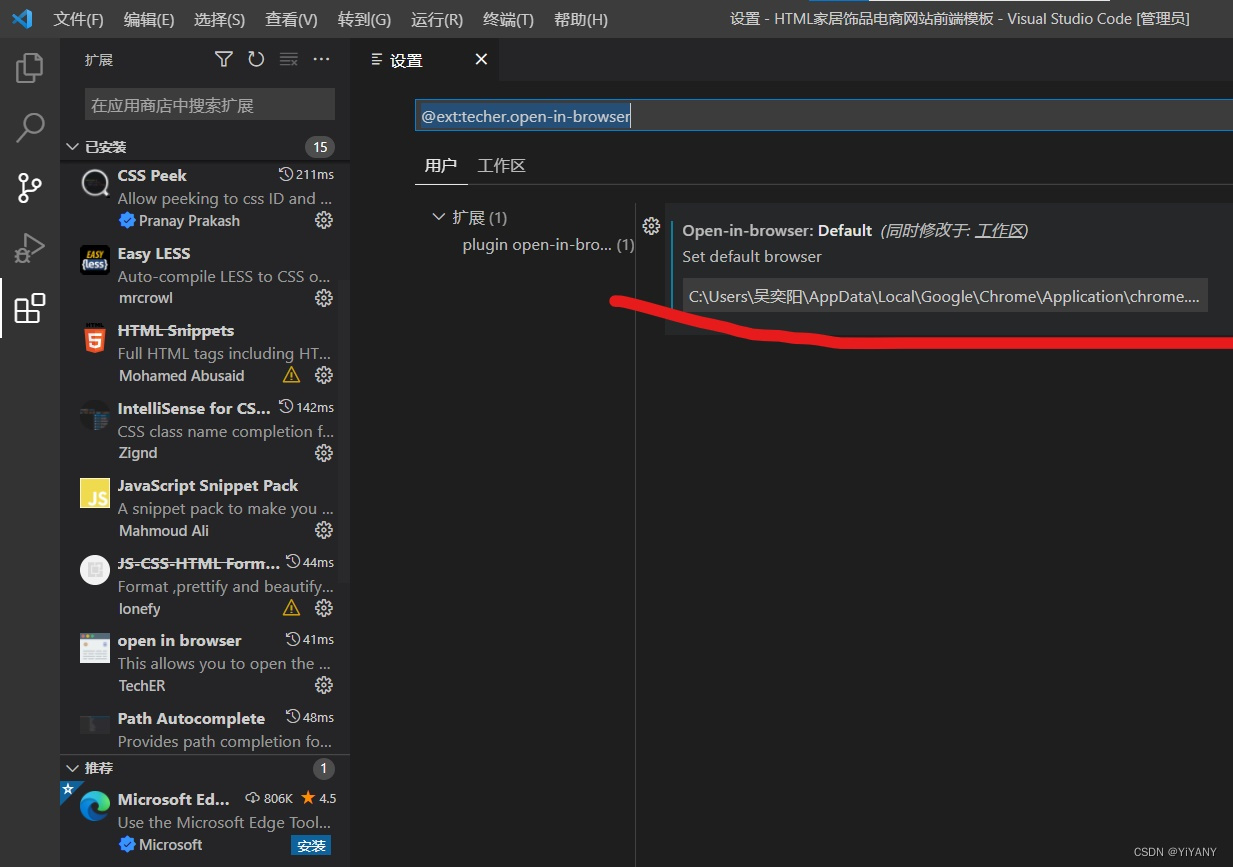Open the manage gear for CSS Peek
This screenshot has height=867, width=1233.
(x=323, y=220)
